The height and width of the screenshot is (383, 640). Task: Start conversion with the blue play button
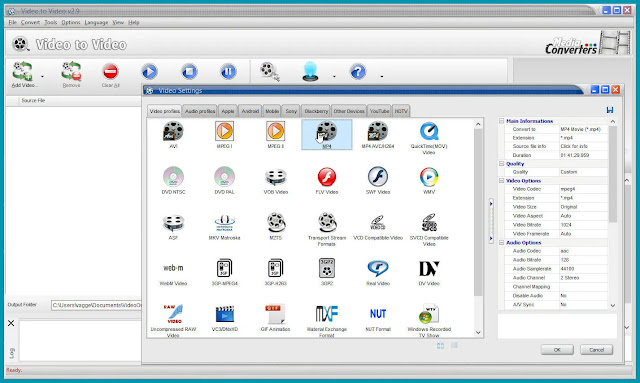149,71
